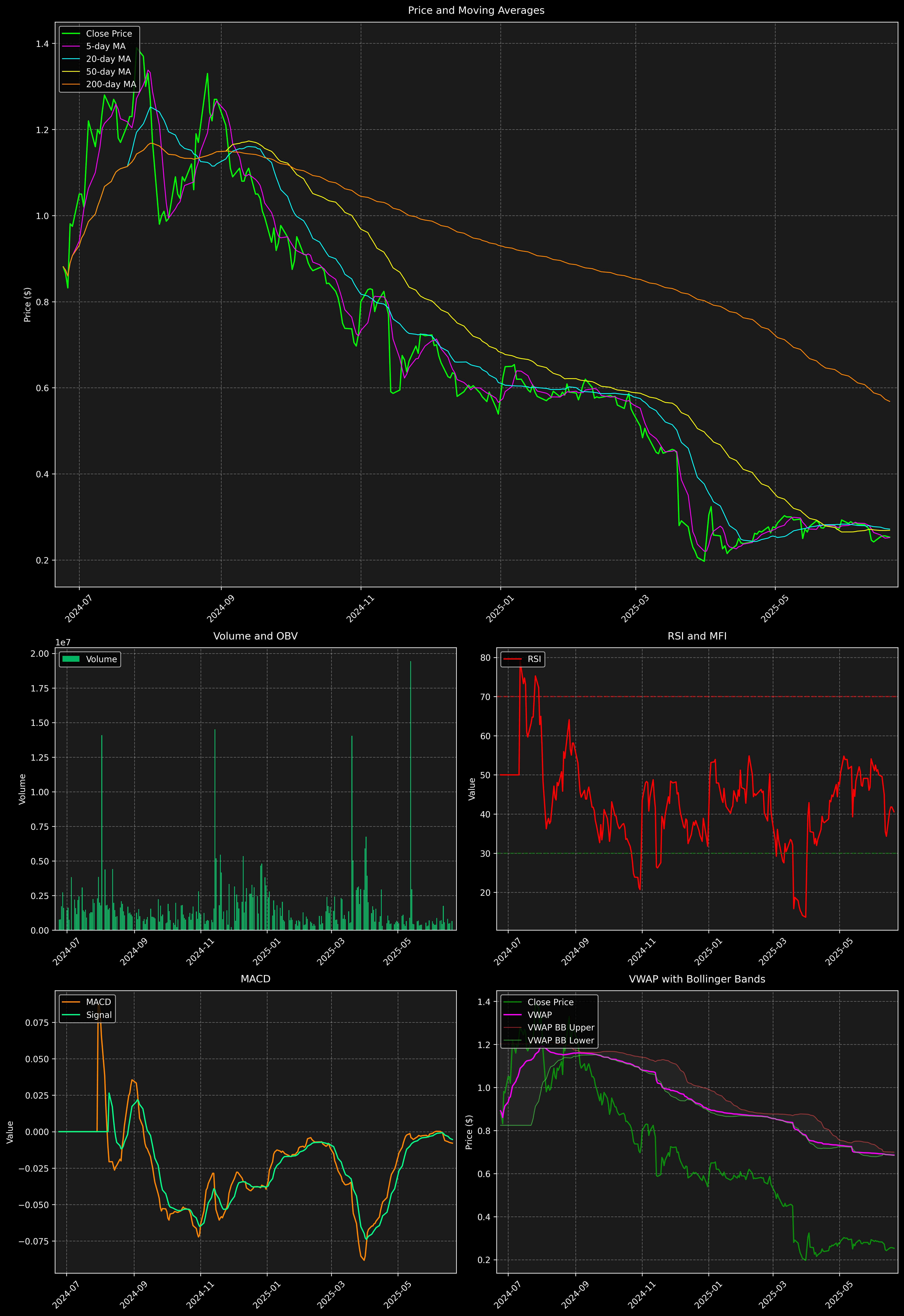
Task: Click the 'VWAP with Bollinger Bands' chart title
Action: click(x=697, y=979)
